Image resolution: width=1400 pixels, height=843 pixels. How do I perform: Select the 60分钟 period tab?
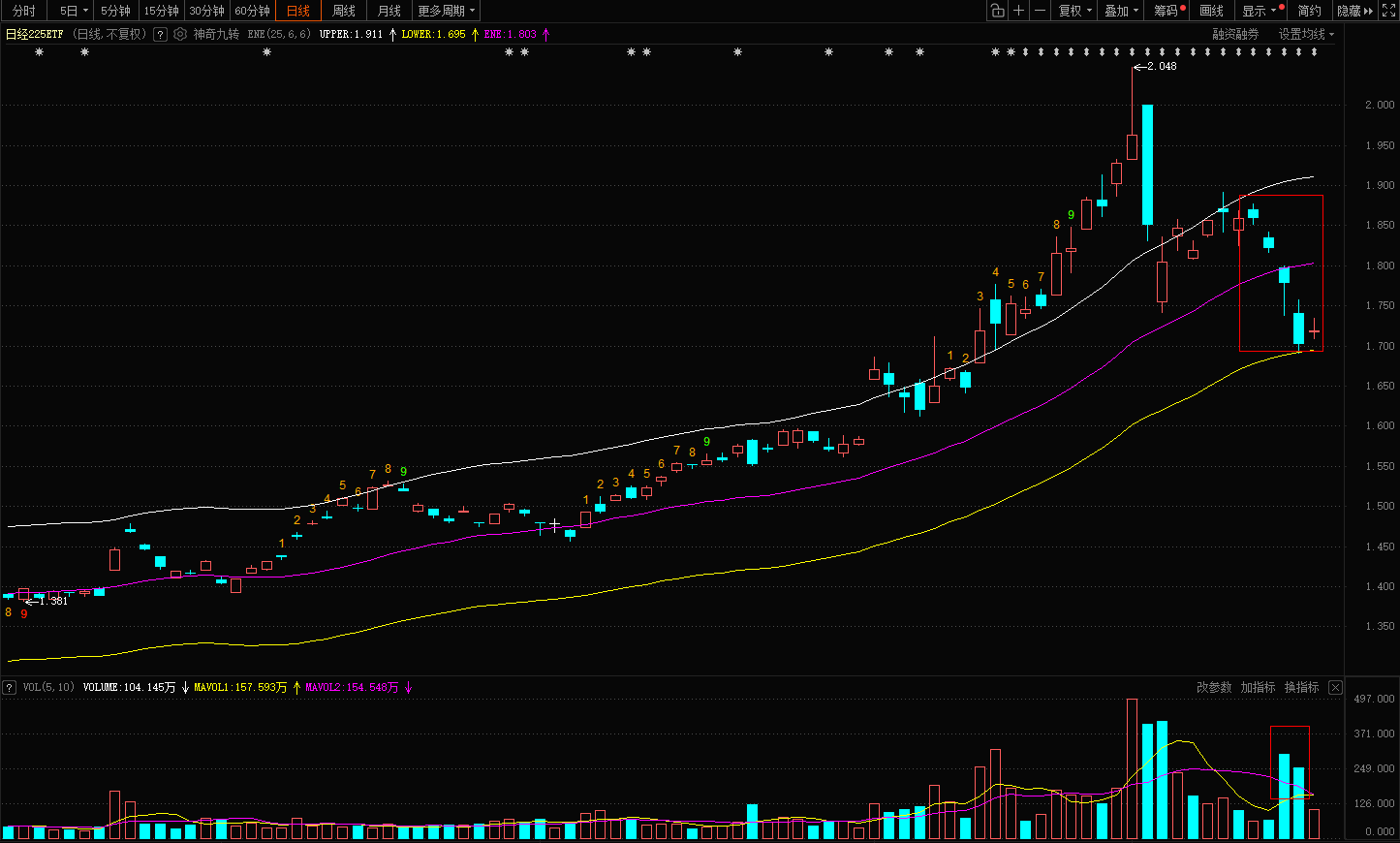252,11
